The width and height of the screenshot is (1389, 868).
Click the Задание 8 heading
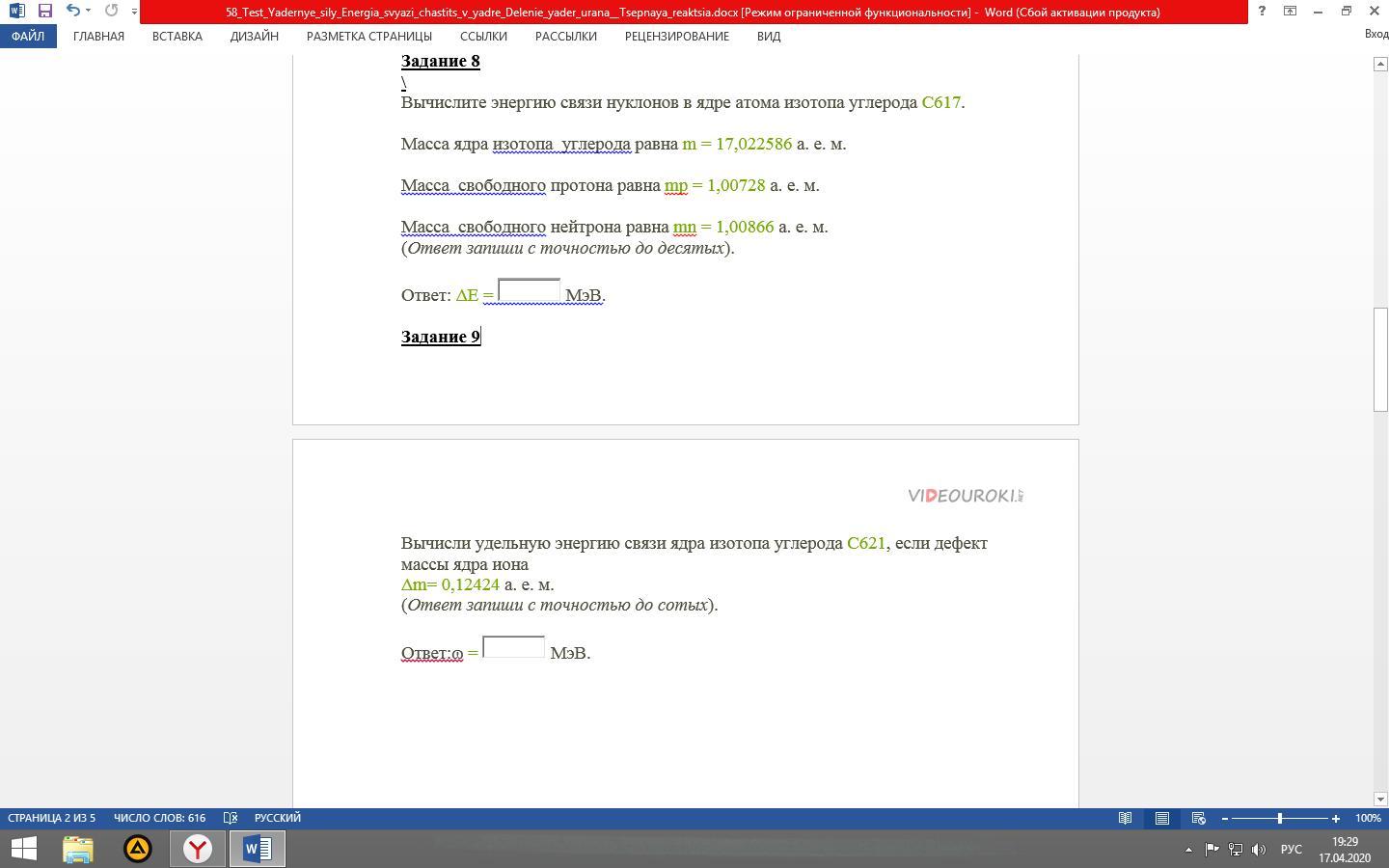[x=441, y=61]
